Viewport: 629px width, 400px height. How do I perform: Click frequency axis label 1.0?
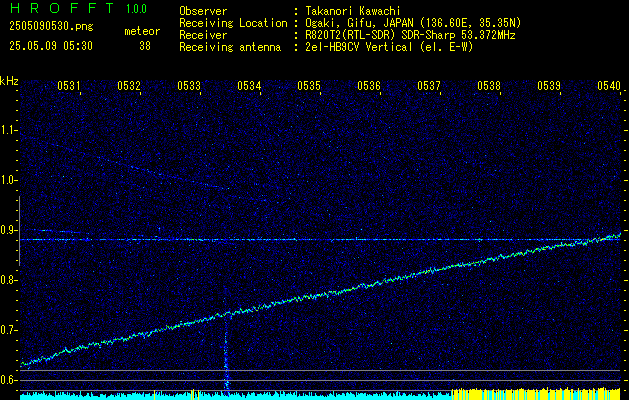[x=8, y=180]
